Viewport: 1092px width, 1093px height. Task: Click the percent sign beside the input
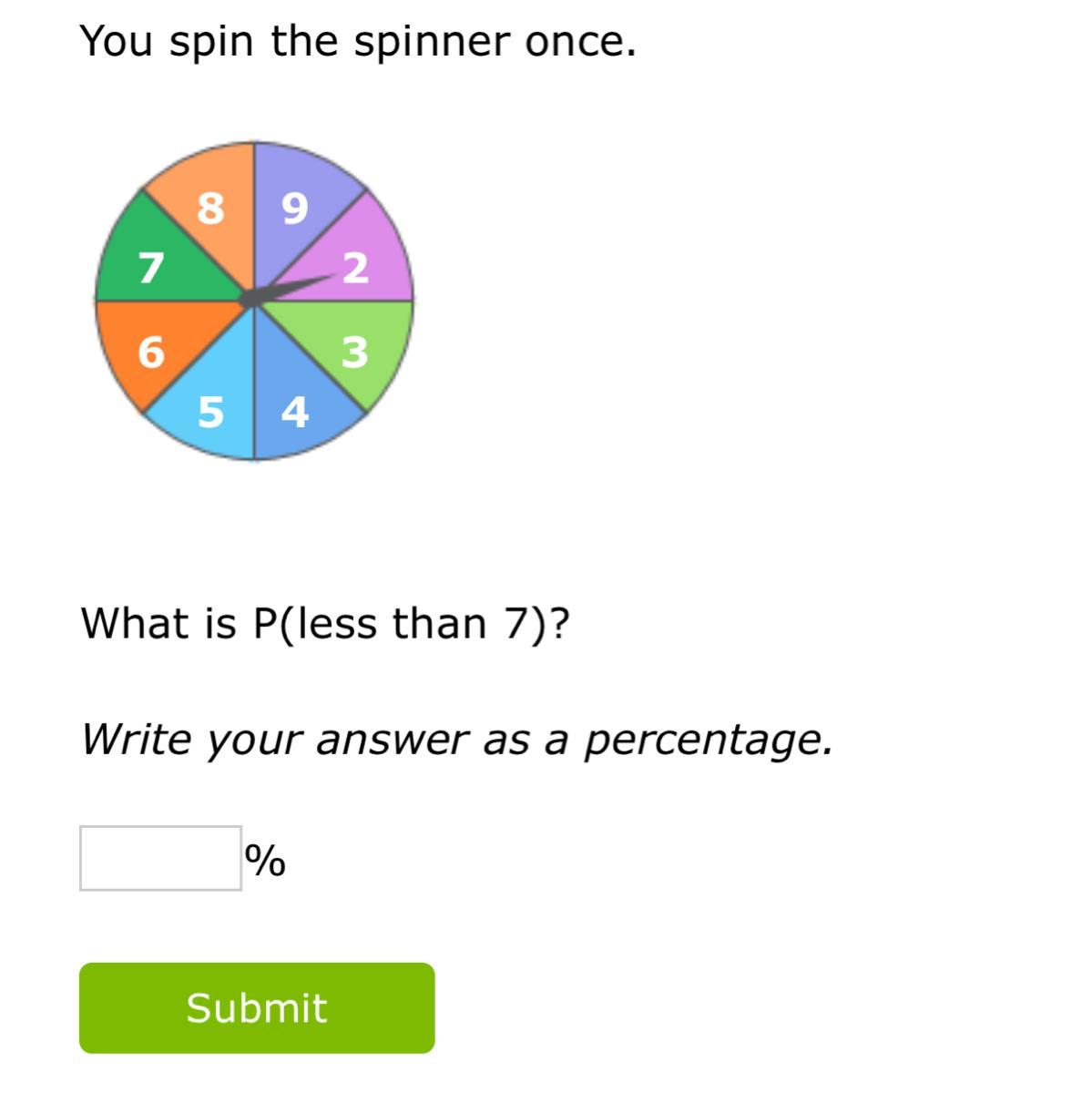coord(265,859)
